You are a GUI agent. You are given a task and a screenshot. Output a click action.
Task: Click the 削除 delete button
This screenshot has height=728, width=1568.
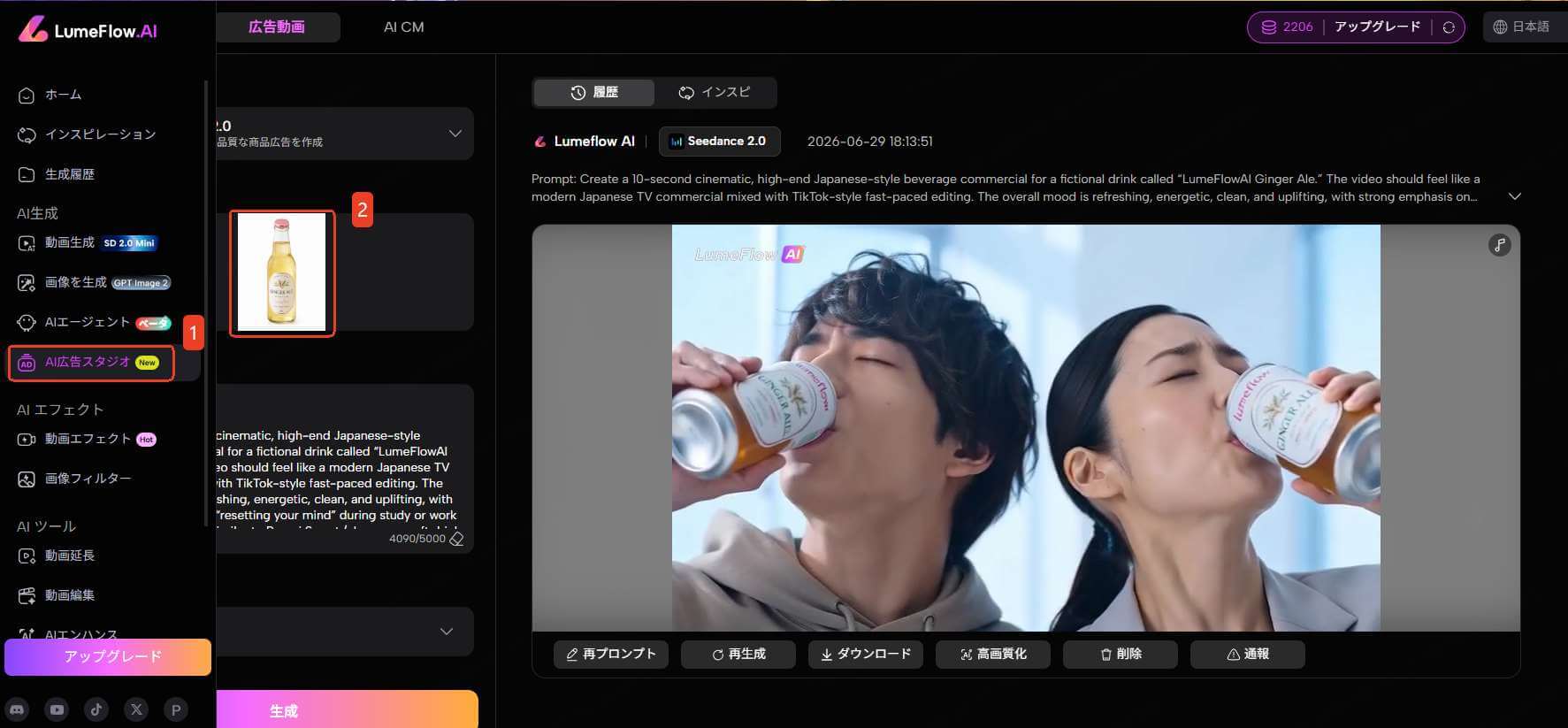(1121, 654)
